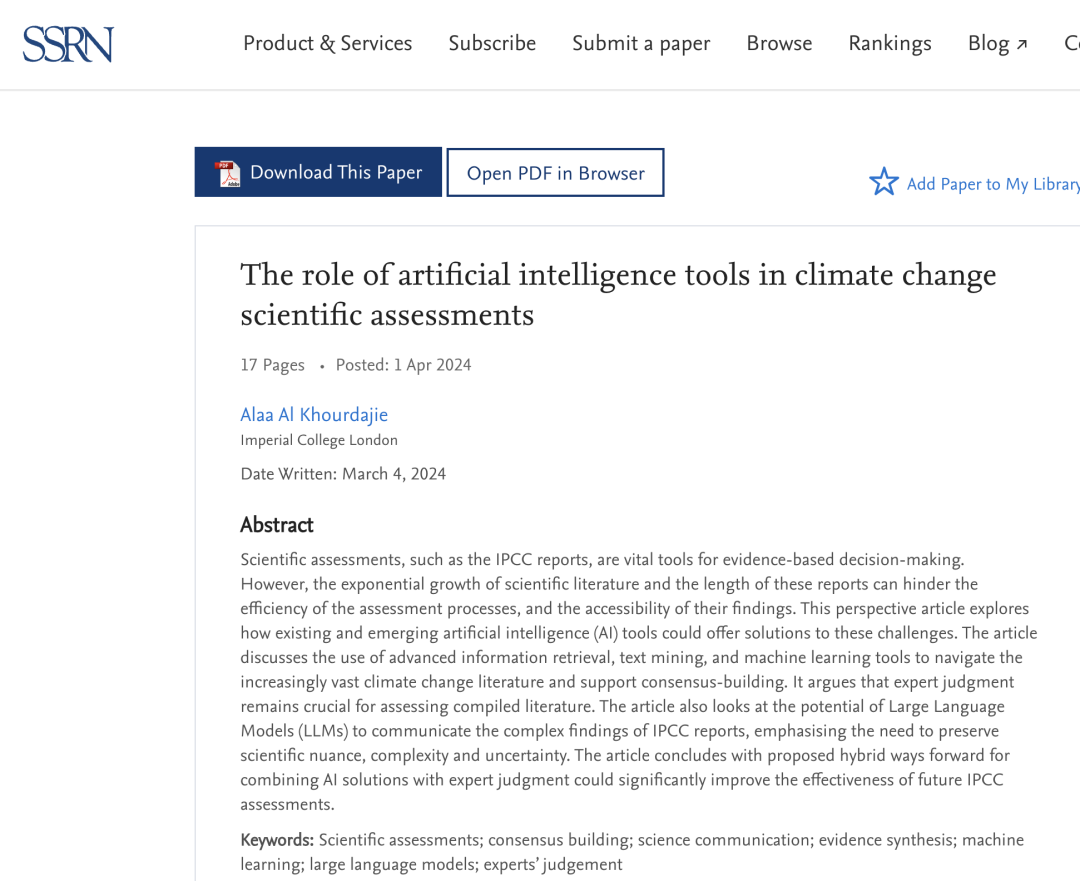The width and height of the screenshot is (1080, 881).
Task: Click the Keywords label
Action: 277,840
